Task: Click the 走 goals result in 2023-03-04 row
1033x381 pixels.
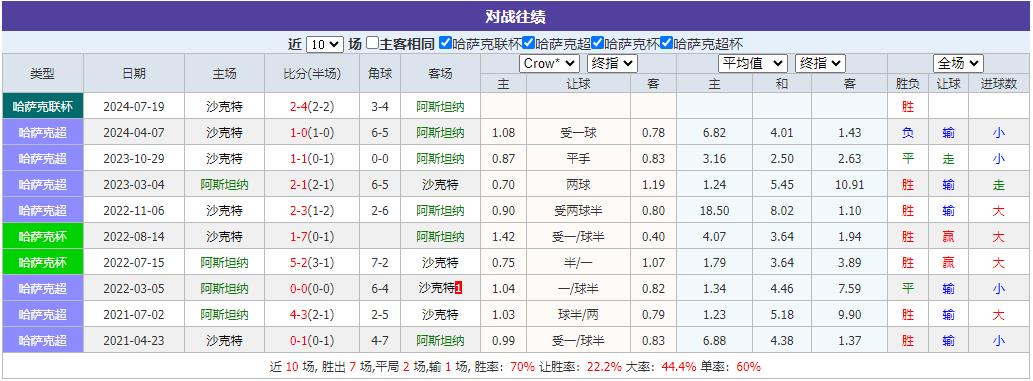Action: (x=999, y=185)
